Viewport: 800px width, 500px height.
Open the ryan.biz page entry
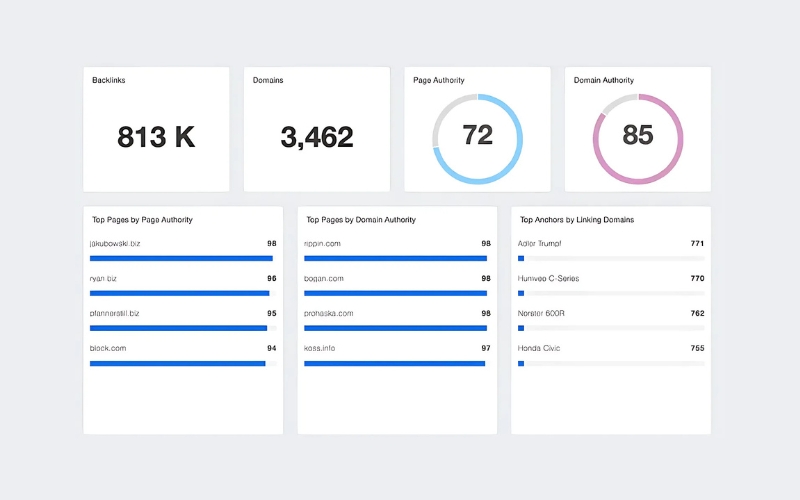pyautogui.click(x=103, y=278)
